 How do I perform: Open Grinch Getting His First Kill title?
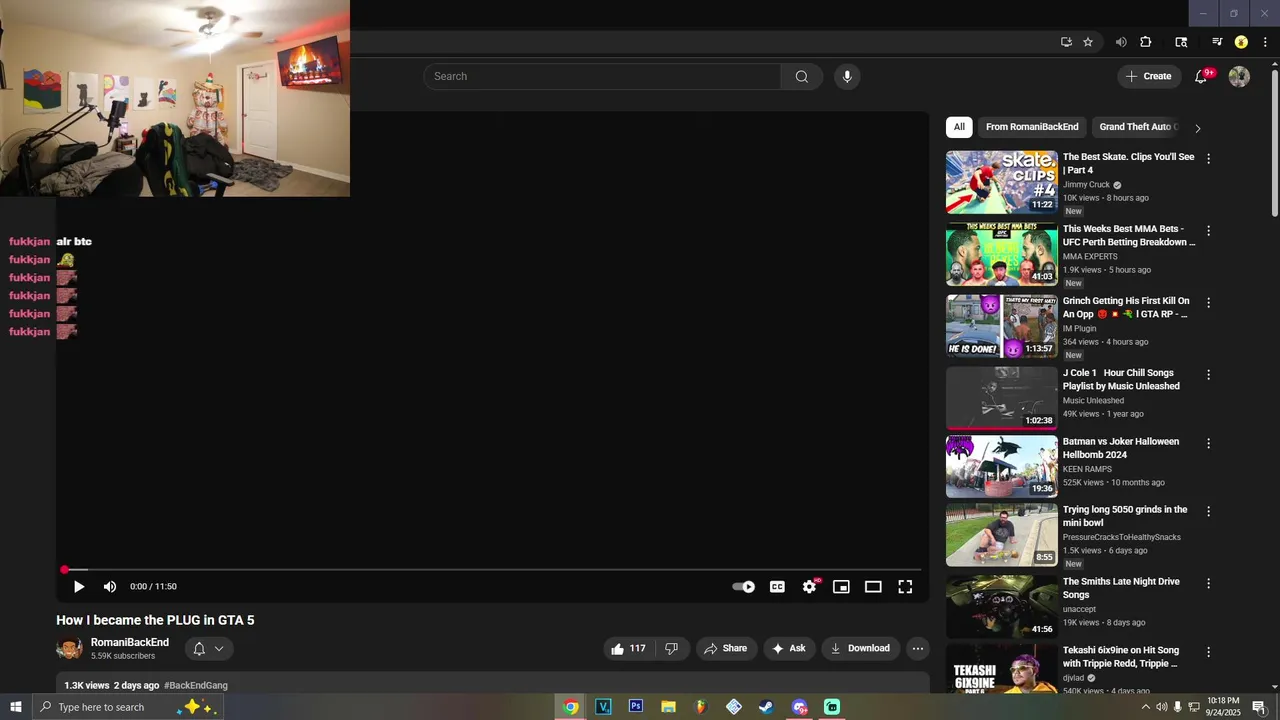pyautogui.click(x=1126, y=308)
